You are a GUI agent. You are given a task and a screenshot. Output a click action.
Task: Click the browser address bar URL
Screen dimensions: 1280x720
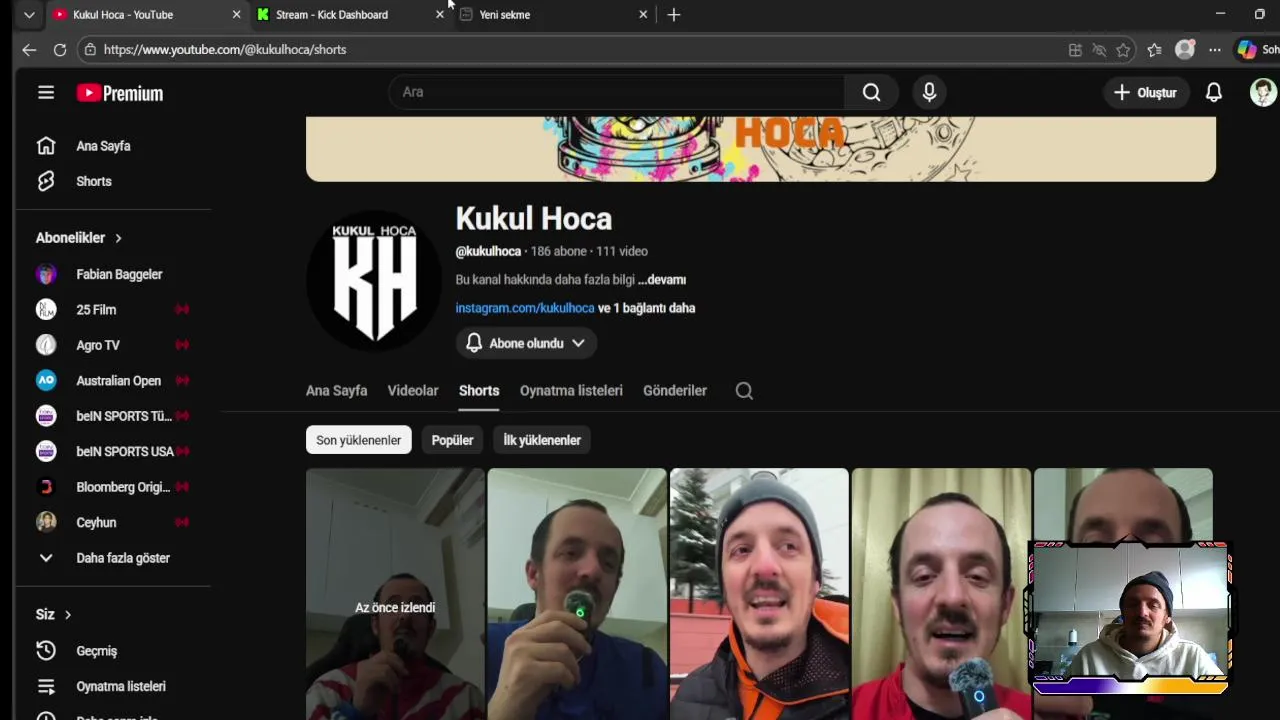pyautogui.click(x=225, y=49)
